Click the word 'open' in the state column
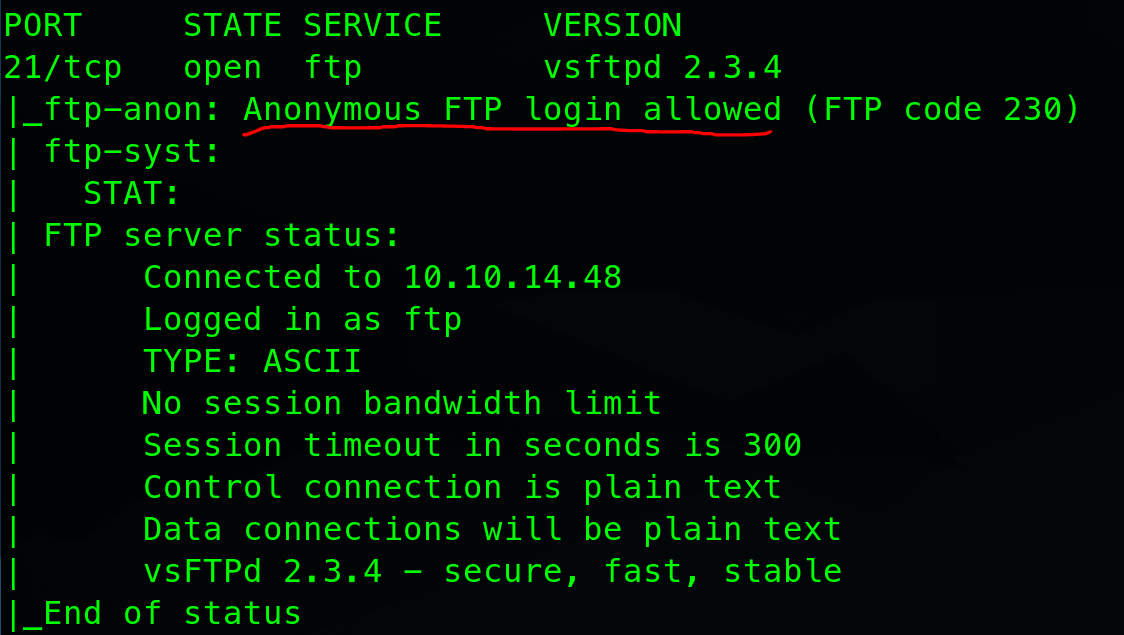 (222, 68)
